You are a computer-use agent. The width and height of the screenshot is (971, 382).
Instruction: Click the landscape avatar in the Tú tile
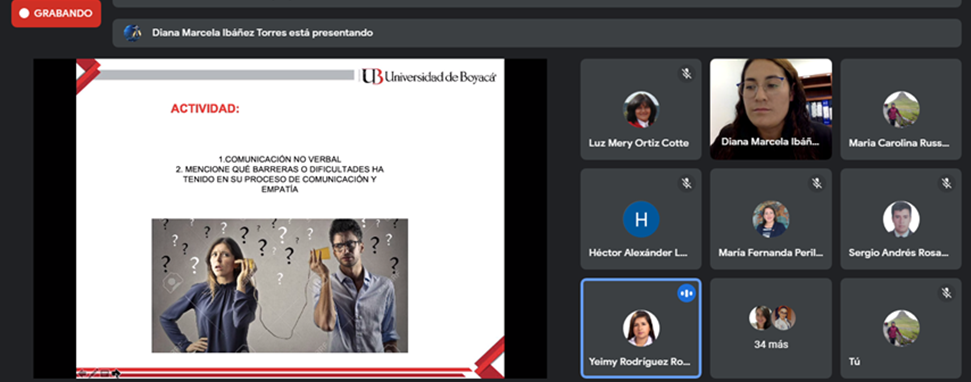coord(901,328)
